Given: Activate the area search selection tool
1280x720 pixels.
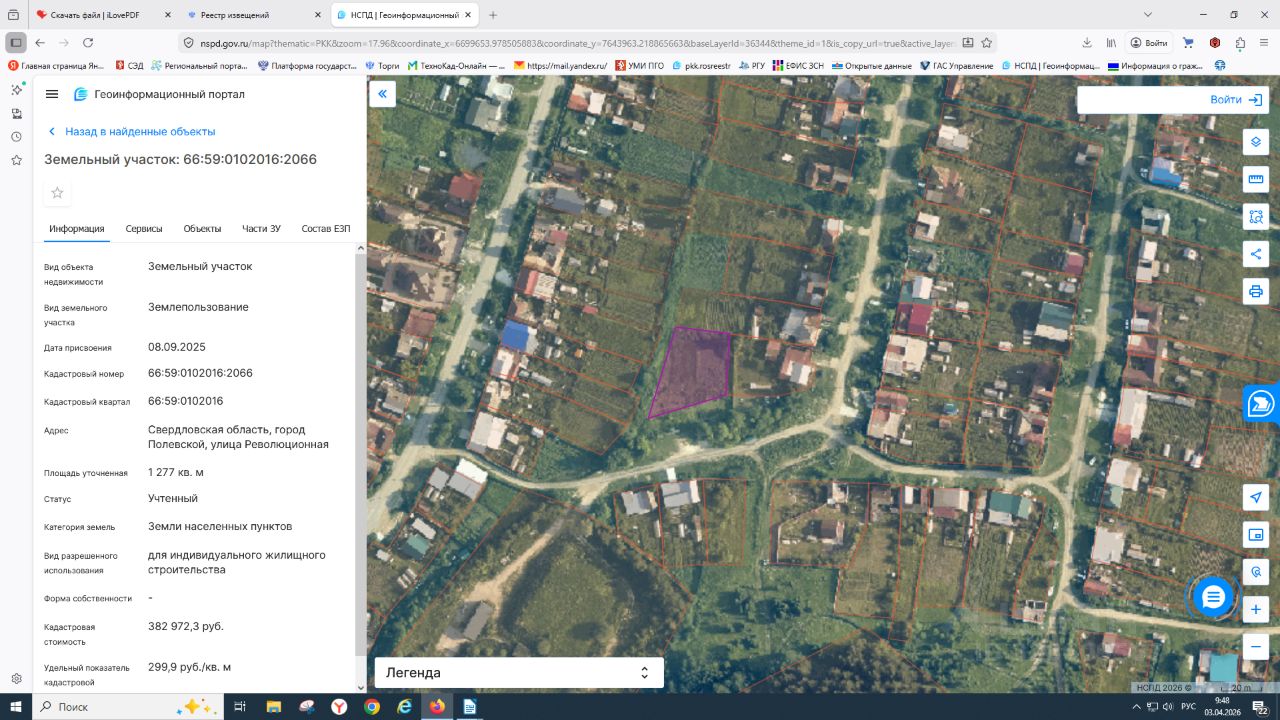Looking at the screenshot, I should [1256, 216].
